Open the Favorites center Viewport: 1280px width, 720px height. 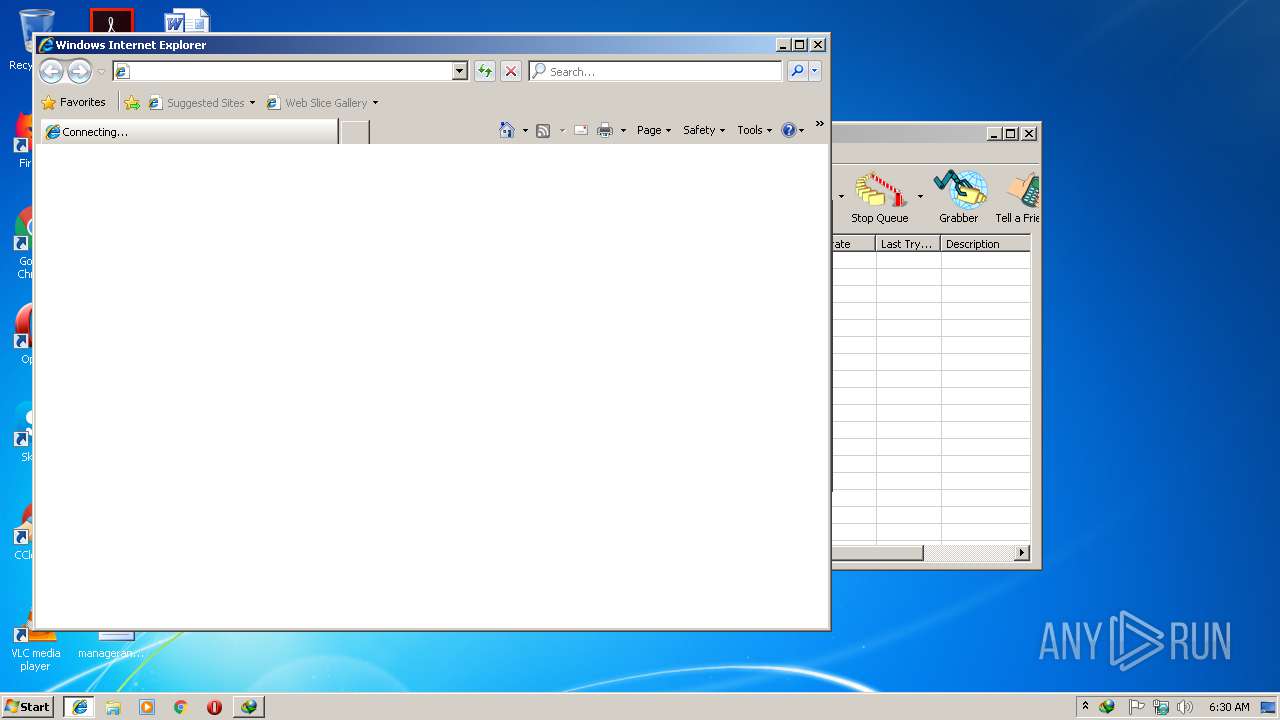73,102
